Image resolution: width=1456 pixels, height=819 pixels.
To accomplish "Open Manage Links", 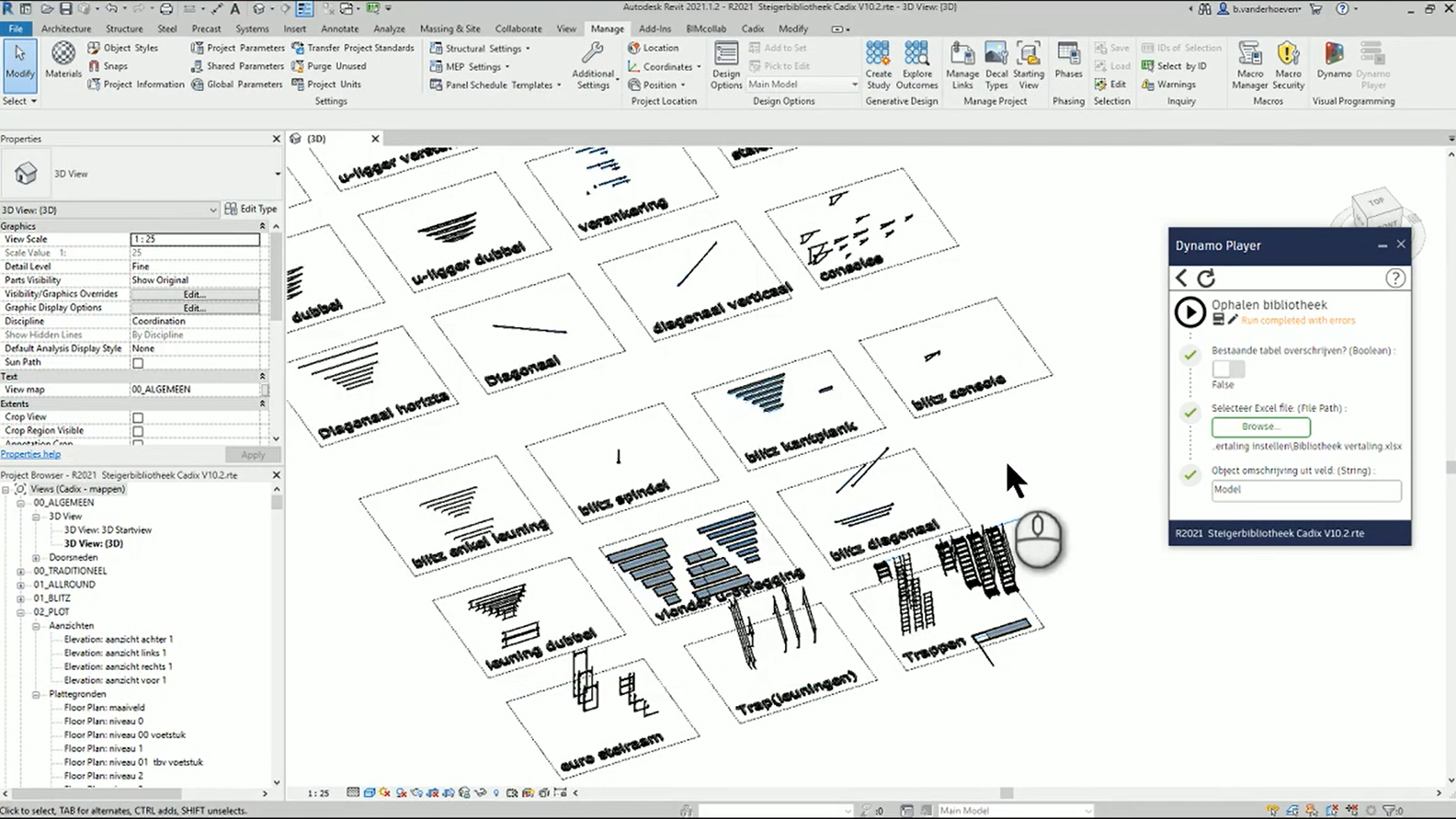I will [x=962, y=66].
